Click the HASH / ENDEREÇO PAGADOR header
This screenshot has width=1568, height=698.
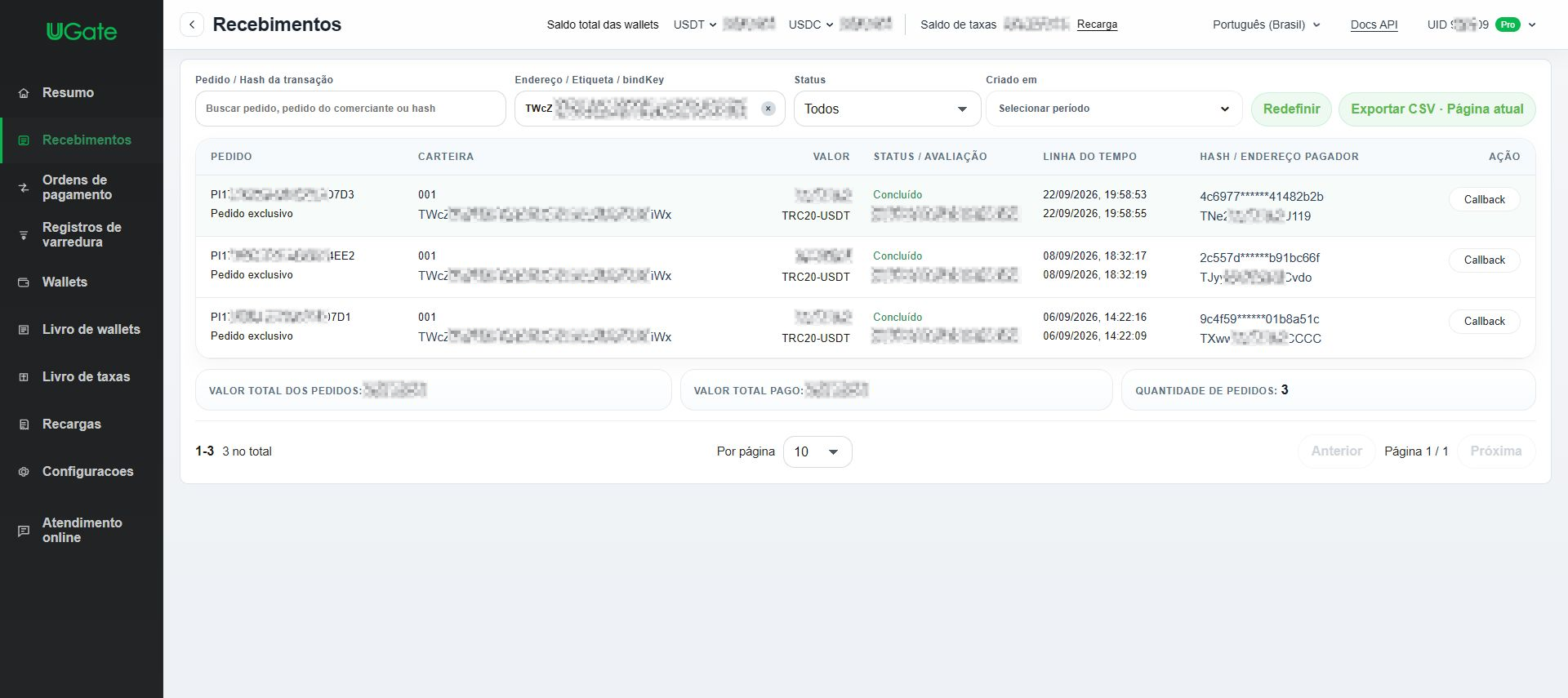pos(1279,157)
